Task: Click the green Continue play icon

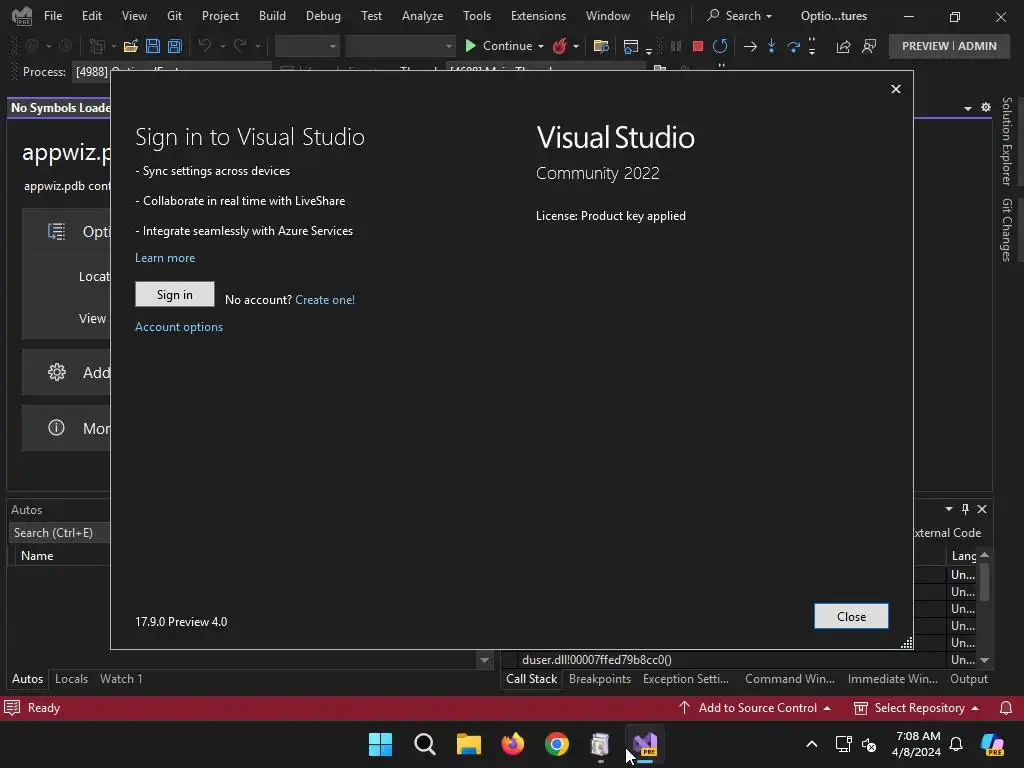Action: [x=470, y=46]
